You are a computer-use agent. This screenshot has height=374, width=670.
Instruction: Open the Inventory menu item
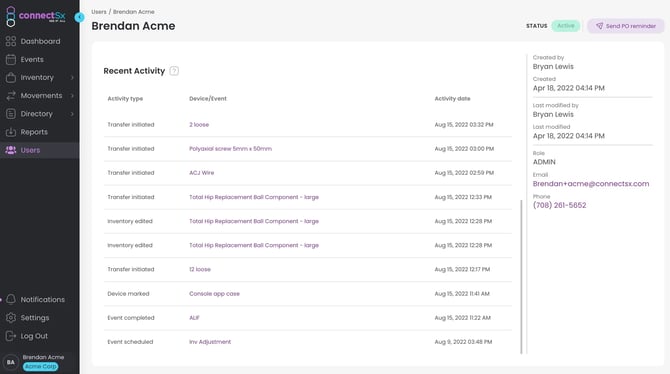point(39,77)
